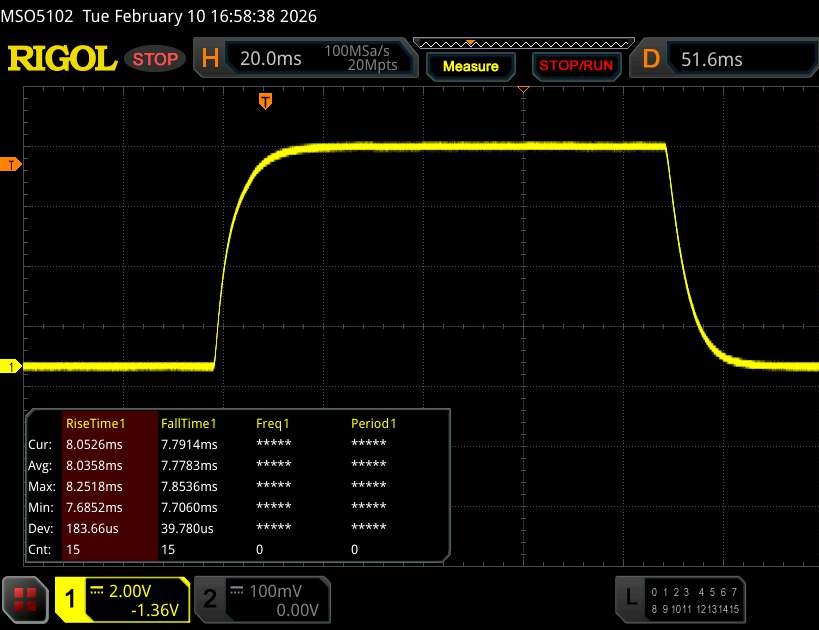The height and width of the screenshot is (630, 819).
Task: Click the trigger level T marker on left edge
Action: 12,164
